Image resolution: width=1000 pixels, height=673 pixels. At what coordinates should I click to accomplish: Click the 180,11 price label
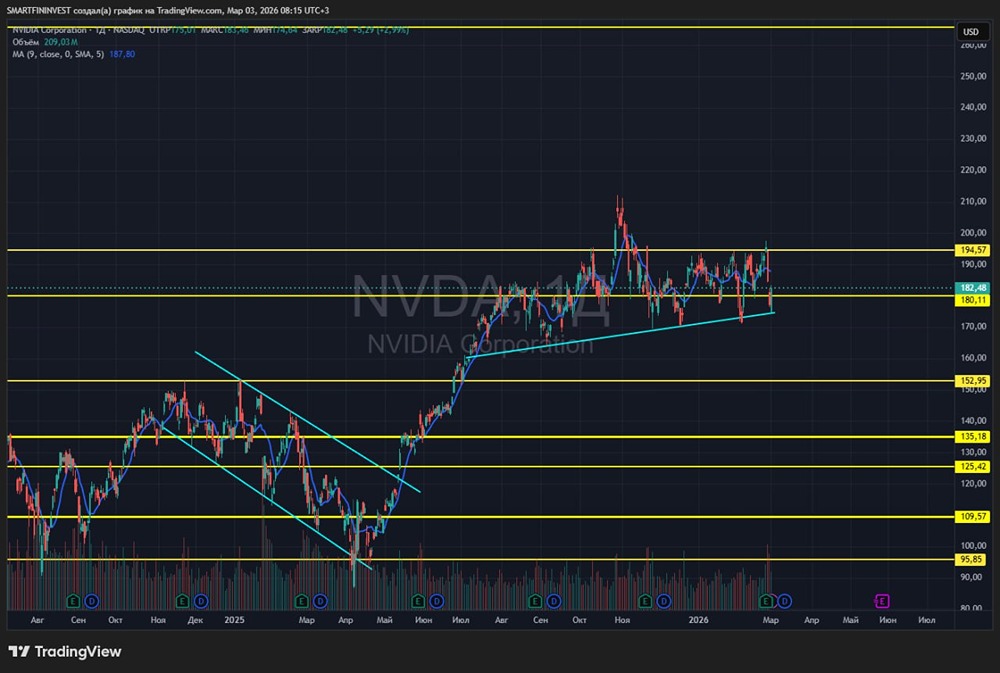[x=972, y=300]
